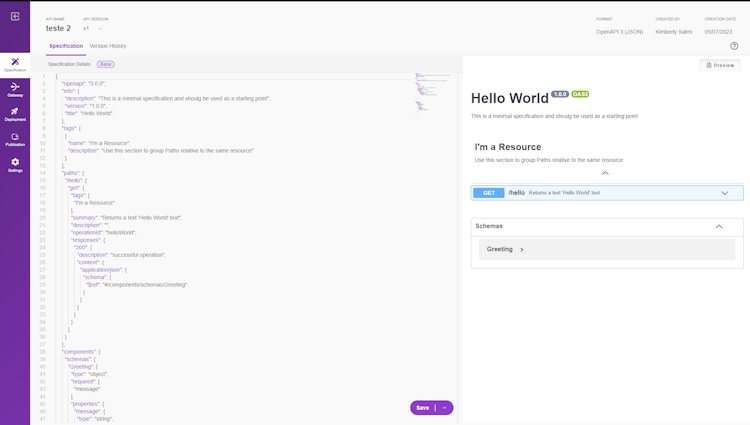
Task: Switch to the Version History tab
Action: pyautogui.click(x=108, y=46)
